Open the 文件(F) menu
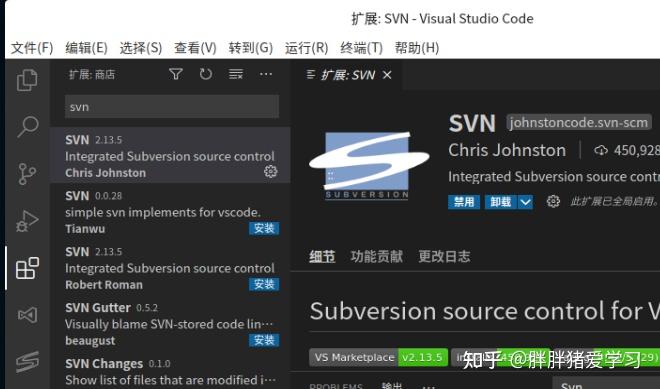The height and width of the screenshot is (389, 660). (x=32, y=48)
